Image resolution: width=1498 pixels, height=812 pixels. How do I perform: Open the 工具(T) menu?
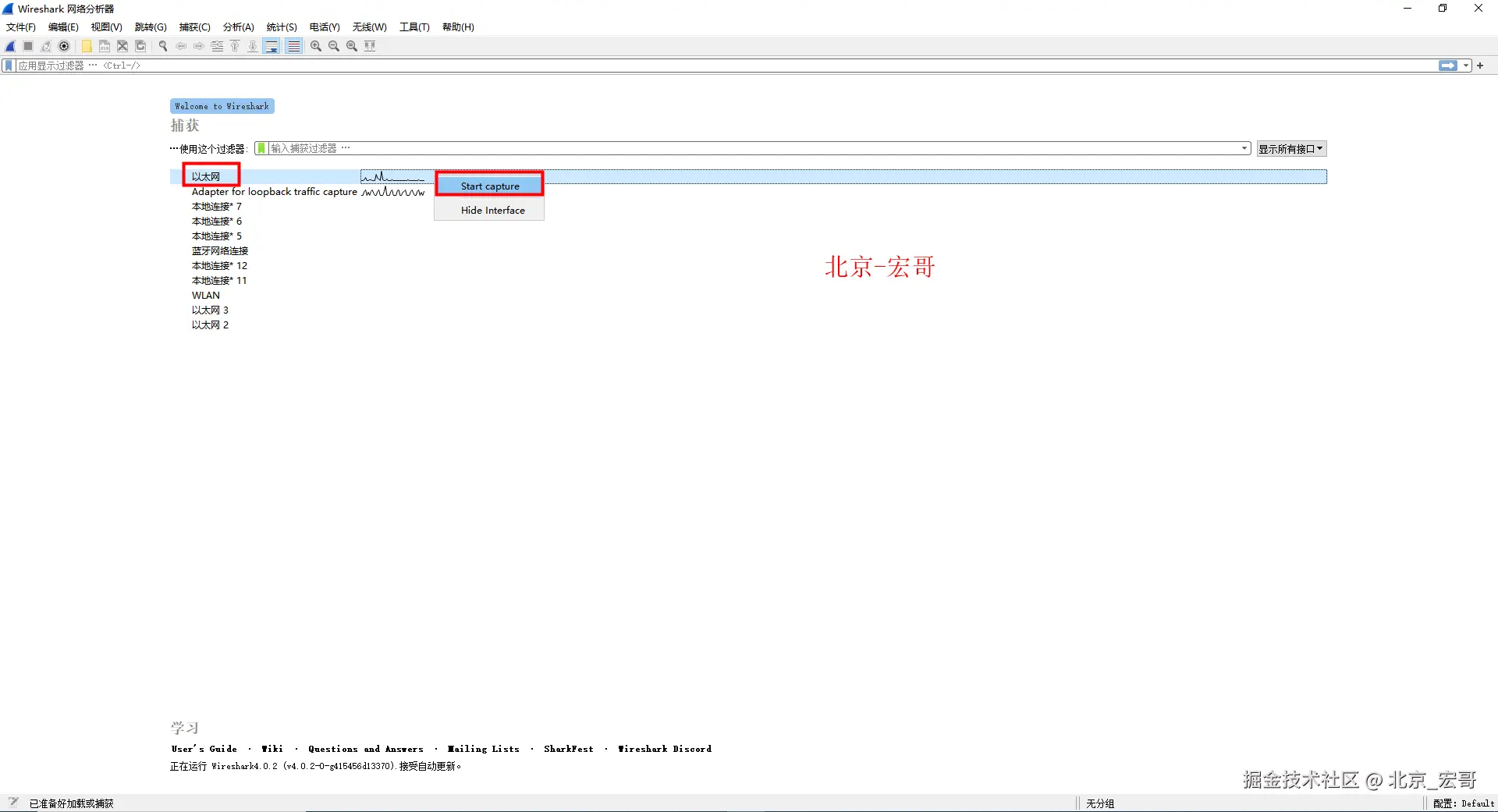coord(414,27)
